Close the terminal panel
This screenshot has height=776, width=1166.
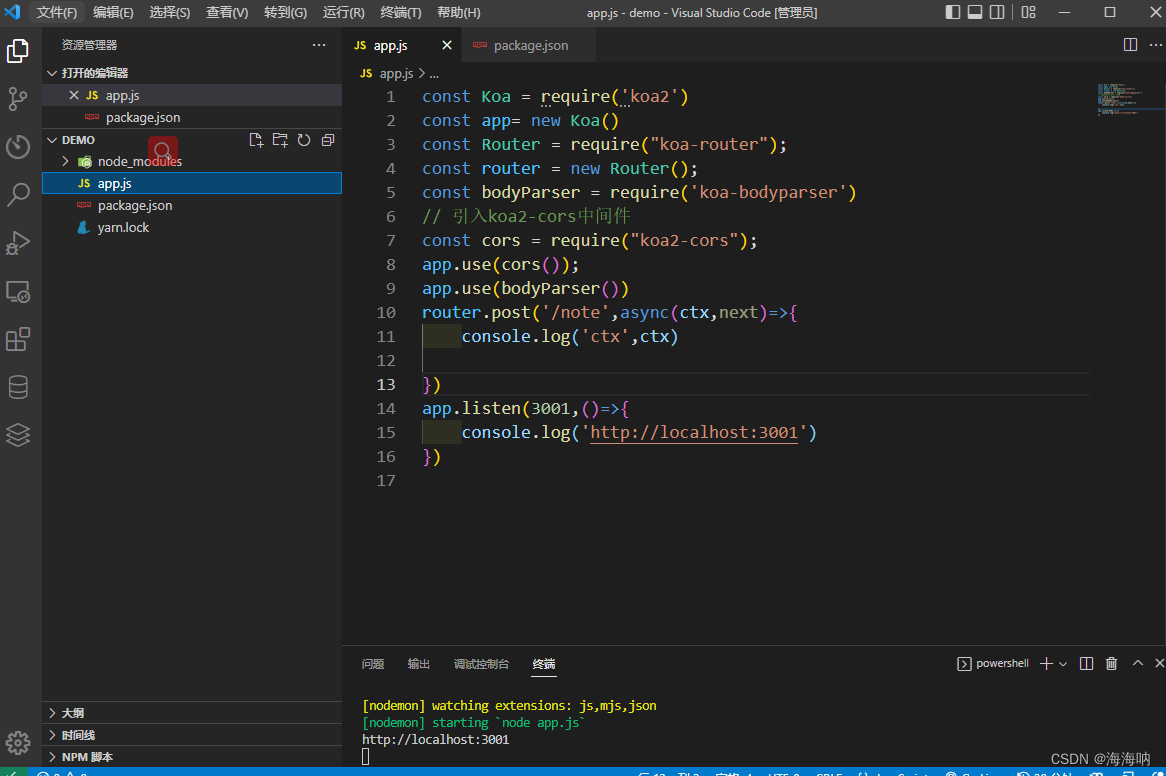click(1159, 663)
